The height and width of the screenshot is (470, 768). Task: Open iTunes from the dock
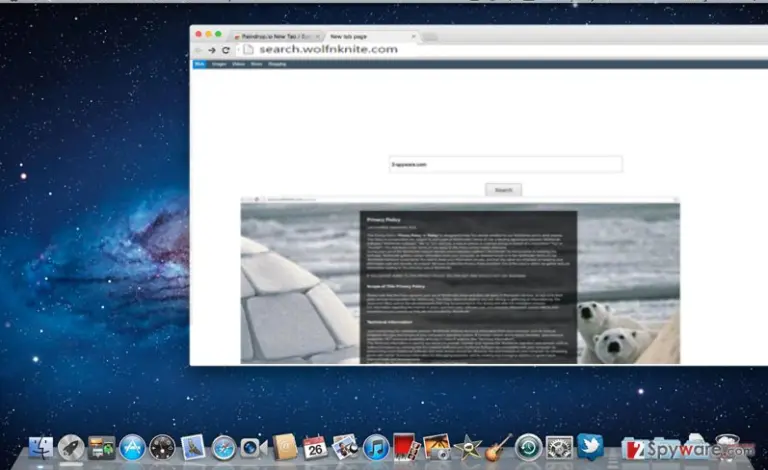tap(376, 447)
